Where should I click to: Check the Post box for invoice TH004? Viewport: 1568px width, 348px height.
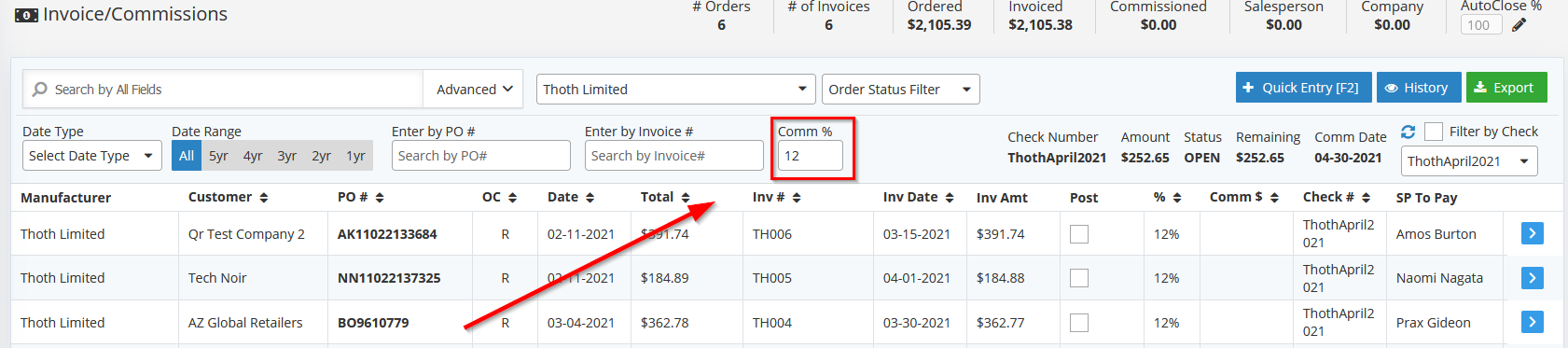(1079, 323)
